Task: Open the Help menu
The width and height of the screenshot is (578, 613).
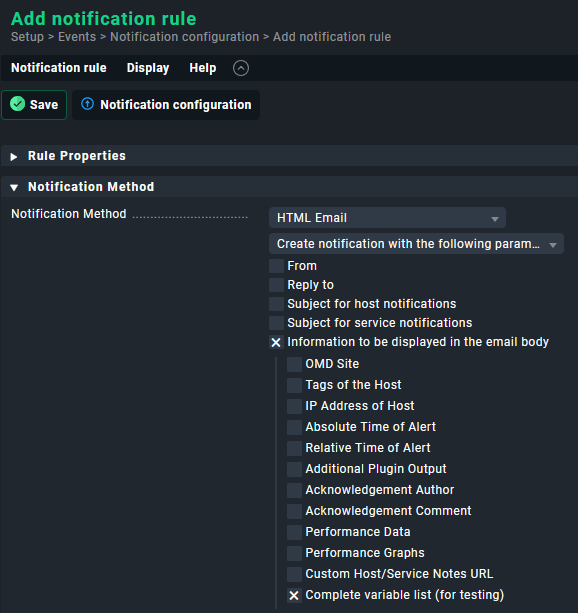Action: 203,68
